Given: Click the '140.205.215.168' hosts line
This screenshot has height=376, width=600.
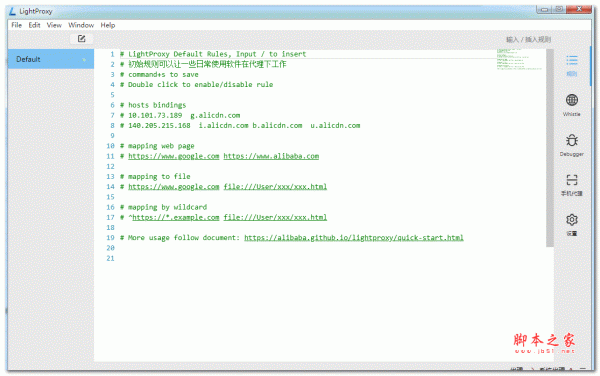Looking at the screenshot, I should tap(240, 125).
